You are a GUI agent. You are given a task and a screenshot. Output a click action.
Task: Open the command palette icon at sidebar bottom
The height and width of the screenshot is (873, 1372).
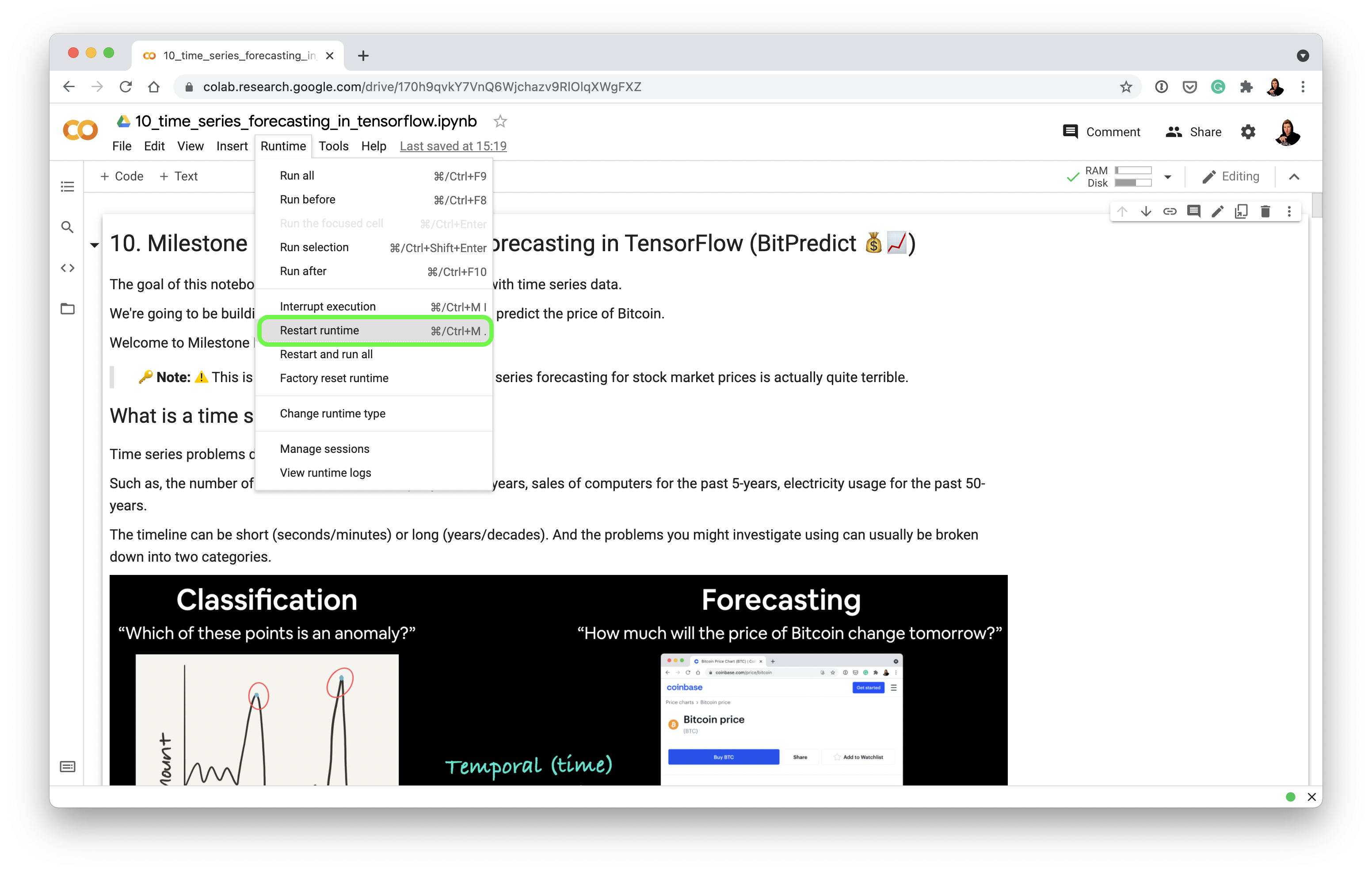click(x=67, y=766)
